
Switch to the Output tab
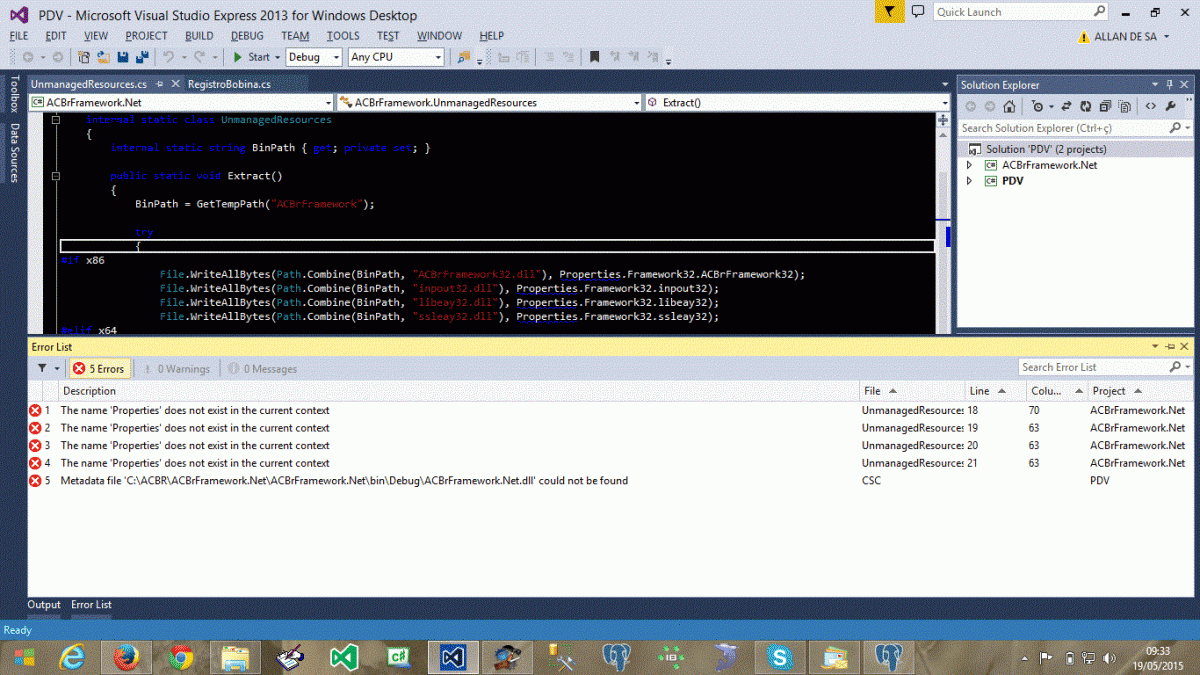point(44,605)
